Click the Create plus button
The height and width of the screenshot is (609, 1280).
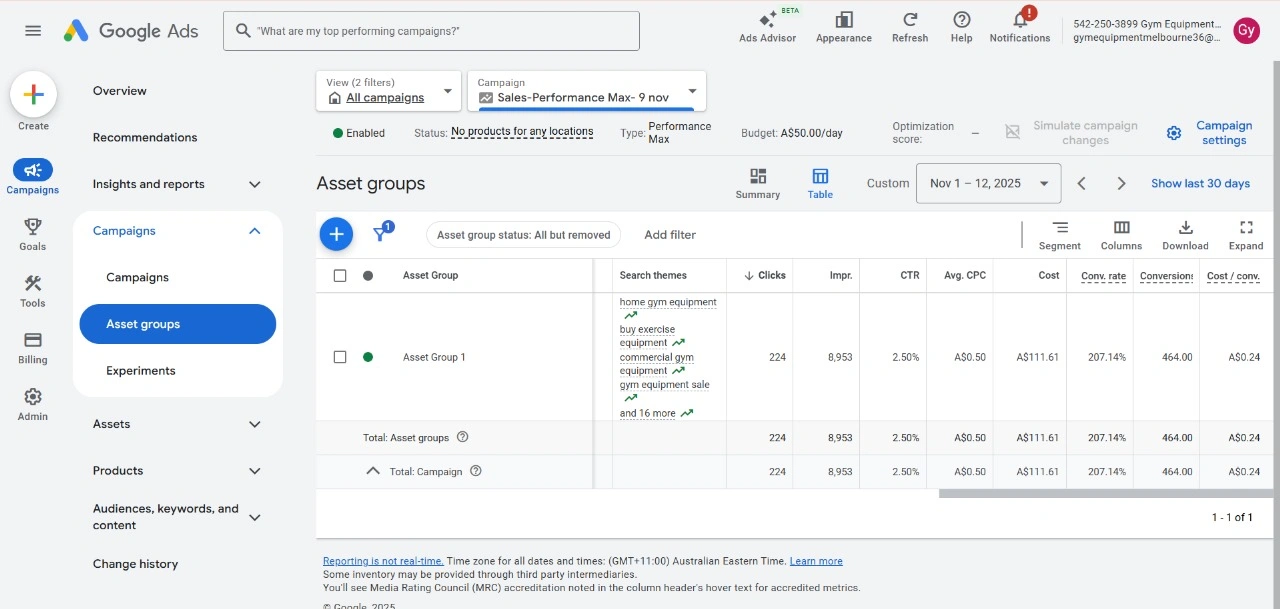pyautogui.click(x=33, y=95)
